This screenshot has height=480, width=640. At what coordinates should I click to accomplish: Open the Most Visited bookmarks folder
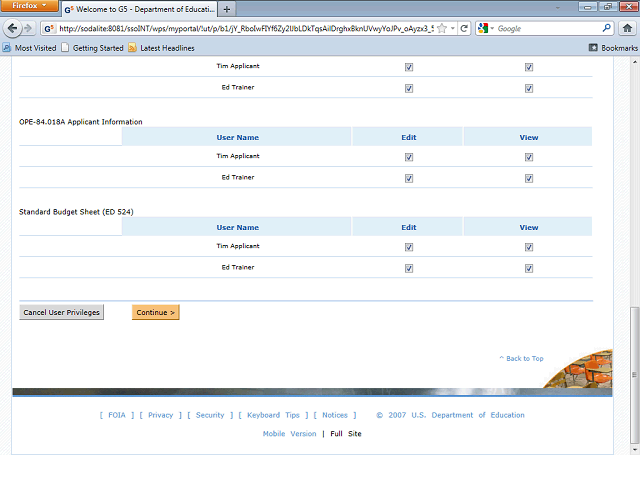[x=29, y=48]
